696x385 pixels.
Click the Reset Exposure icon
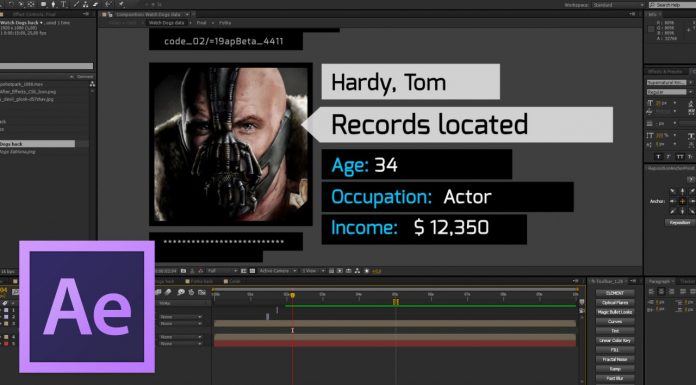(x=367, y=271)
